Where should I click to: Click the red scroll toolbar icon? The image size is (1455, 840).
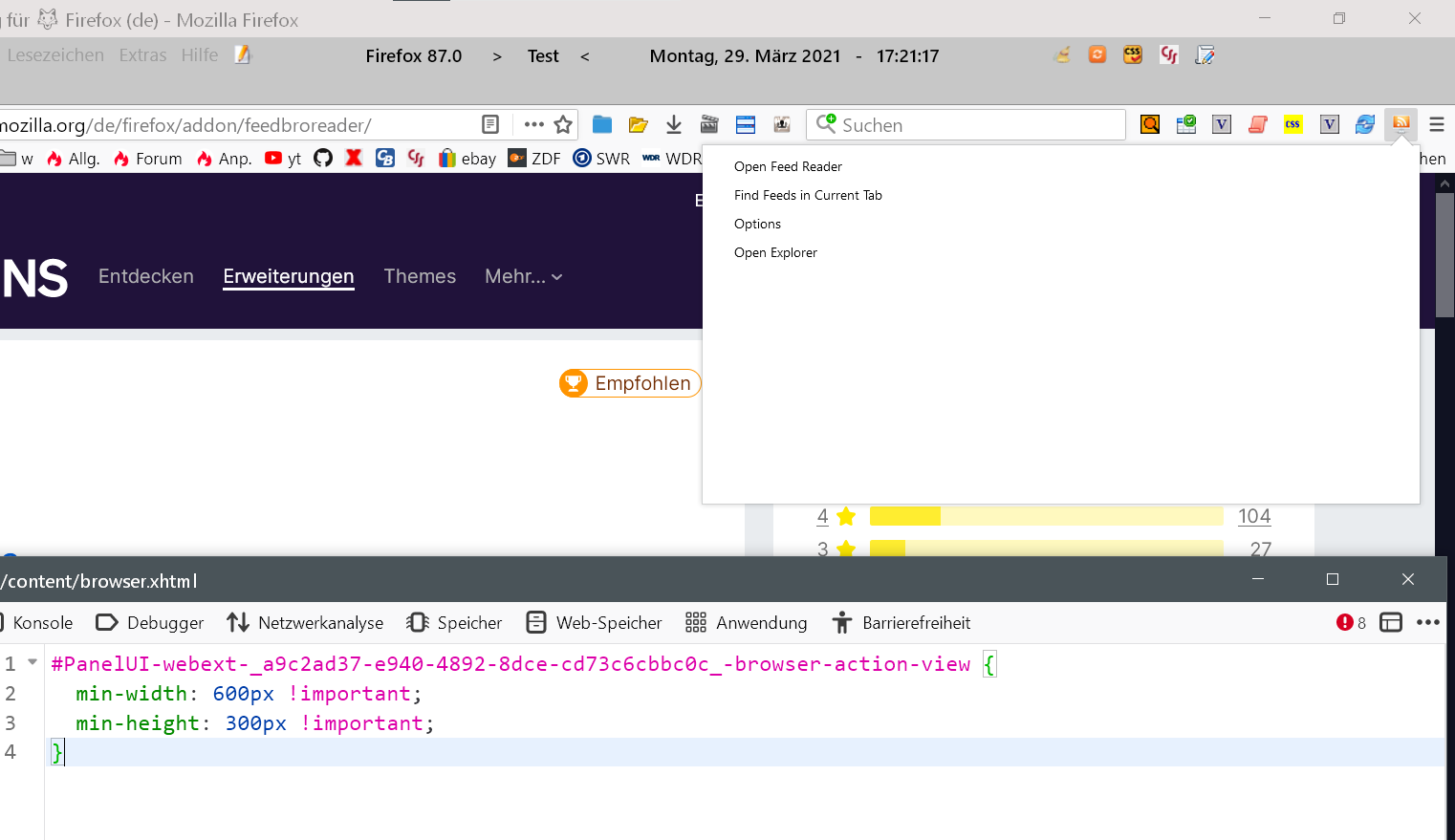tap(1258, 124)
